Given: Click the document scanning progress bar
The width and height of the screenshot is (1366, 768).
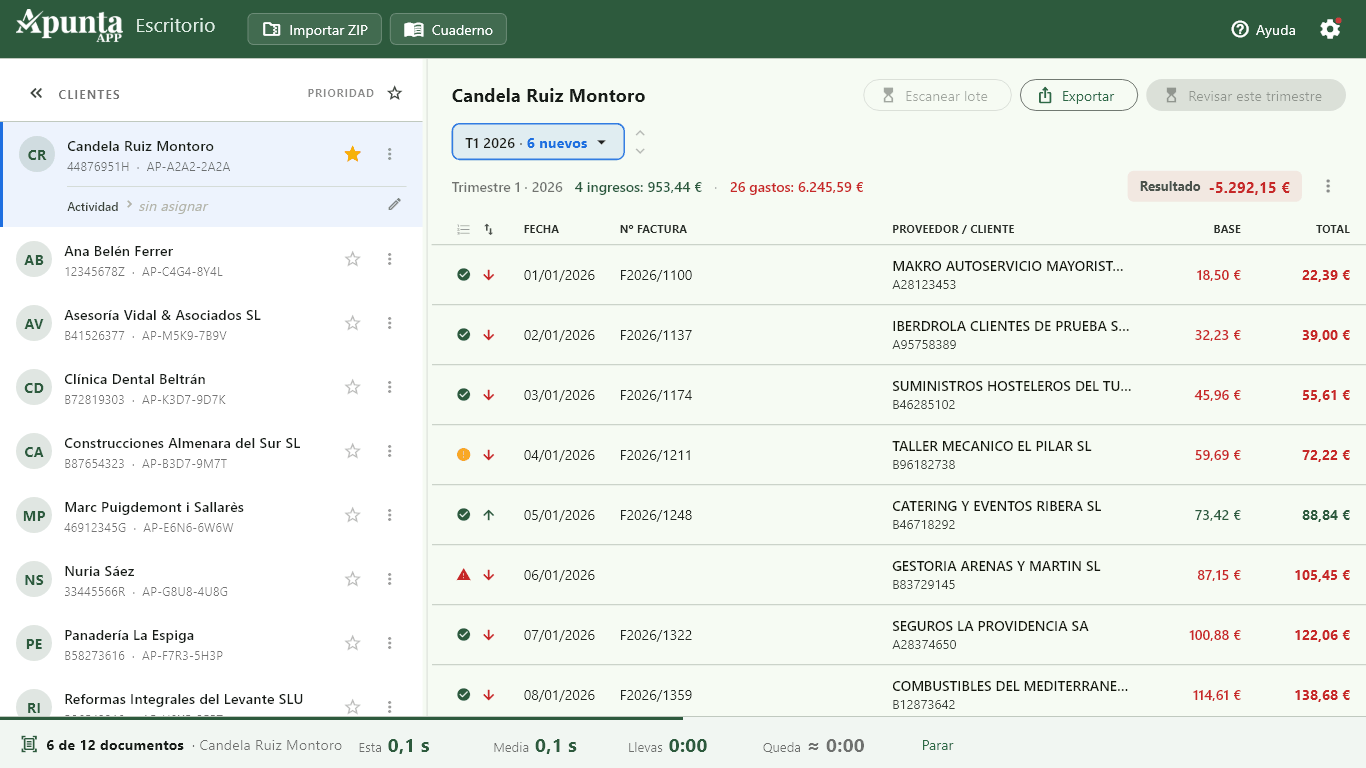Looking at the screenshot, I should pos(683,718).
